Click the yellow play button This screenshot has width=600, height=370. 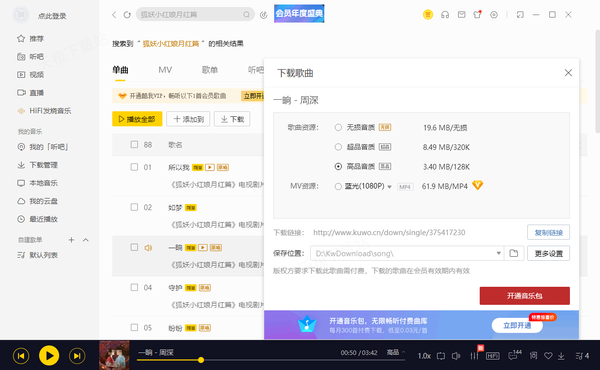(x=49, y=356)
